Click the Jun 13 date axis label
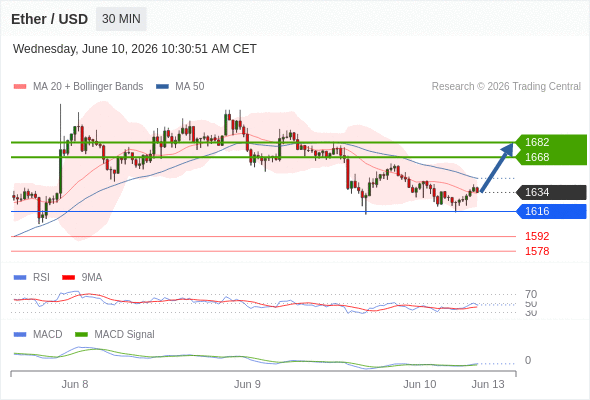 (x=488, y=385)
